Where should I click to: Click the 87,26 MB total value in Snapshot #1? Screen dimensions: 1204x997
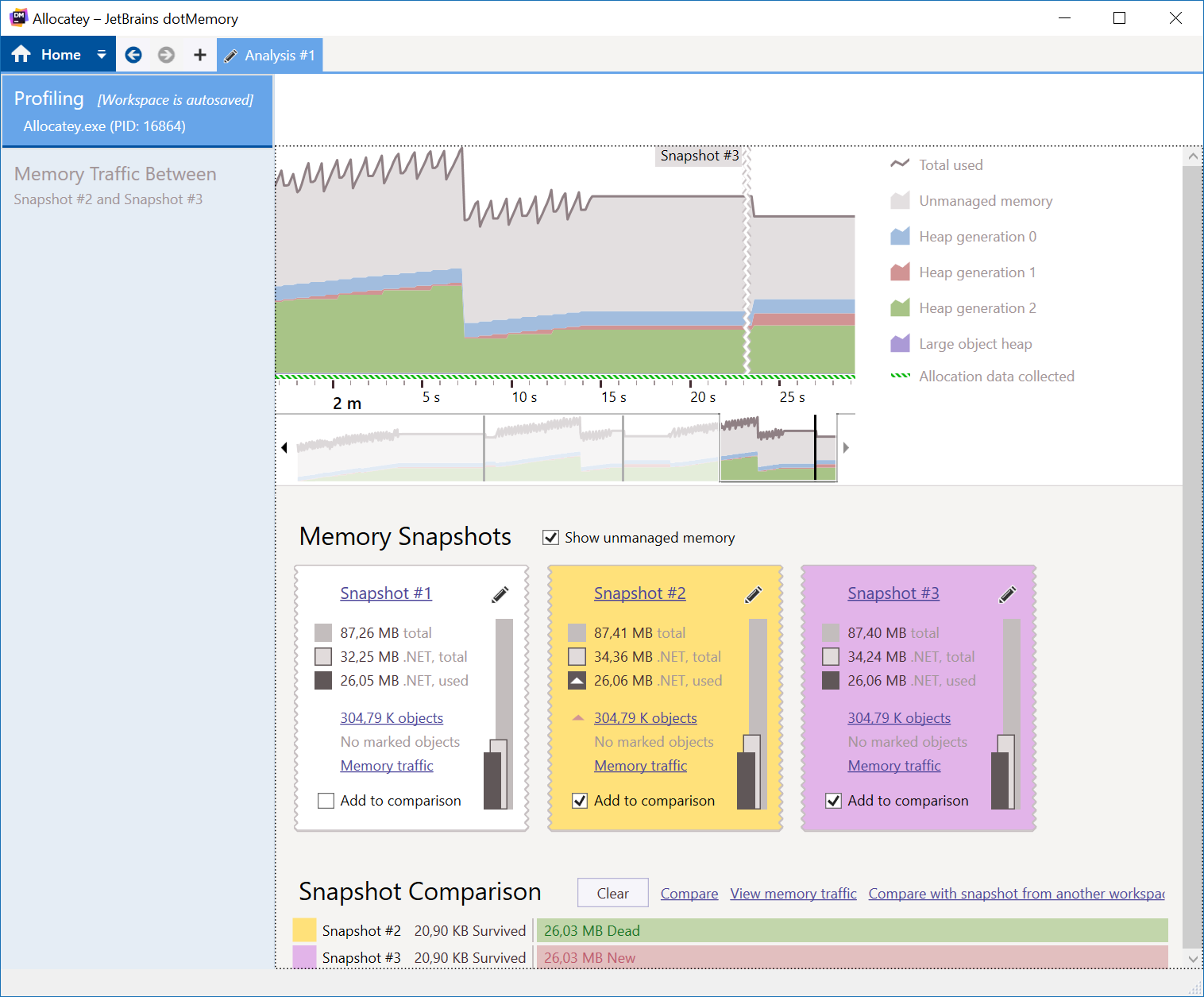tap(386, 633)
